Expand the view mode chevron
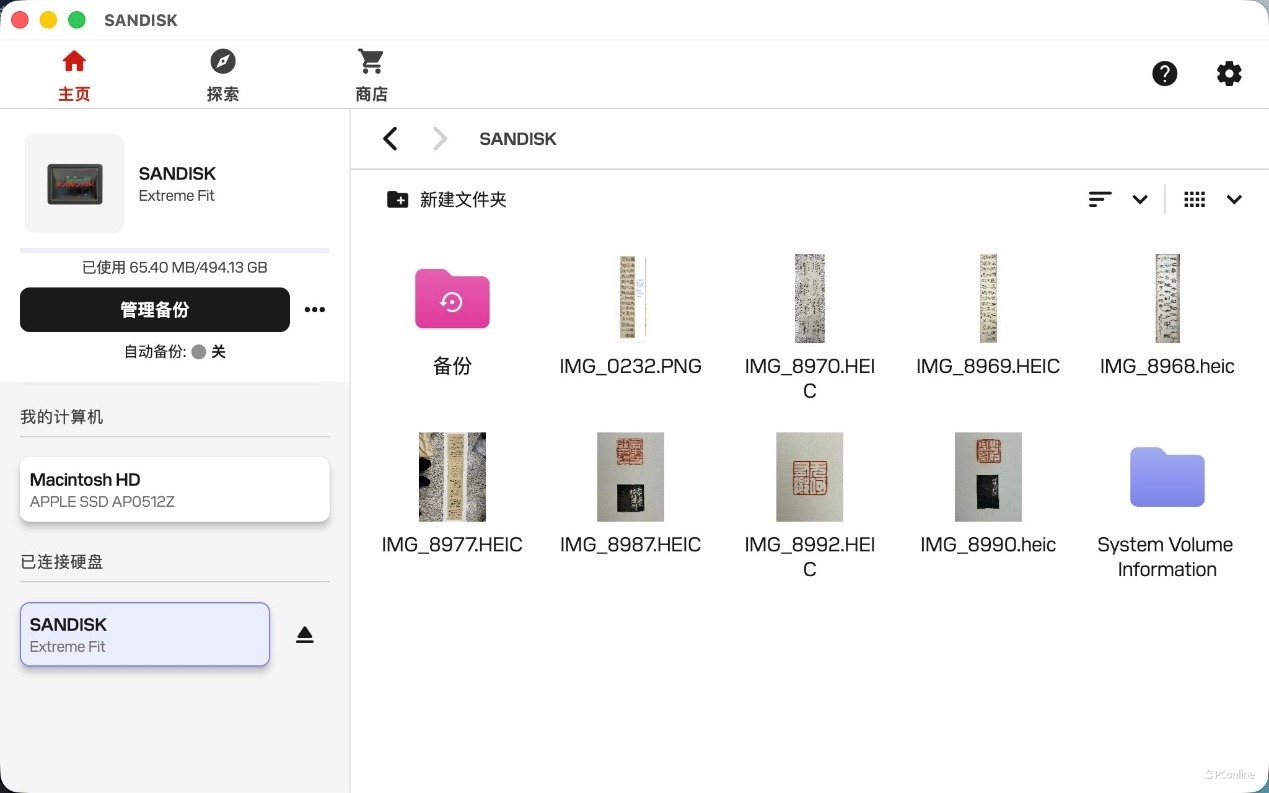The width and height of the screenshot is (1269, 793). [1234, 200]
